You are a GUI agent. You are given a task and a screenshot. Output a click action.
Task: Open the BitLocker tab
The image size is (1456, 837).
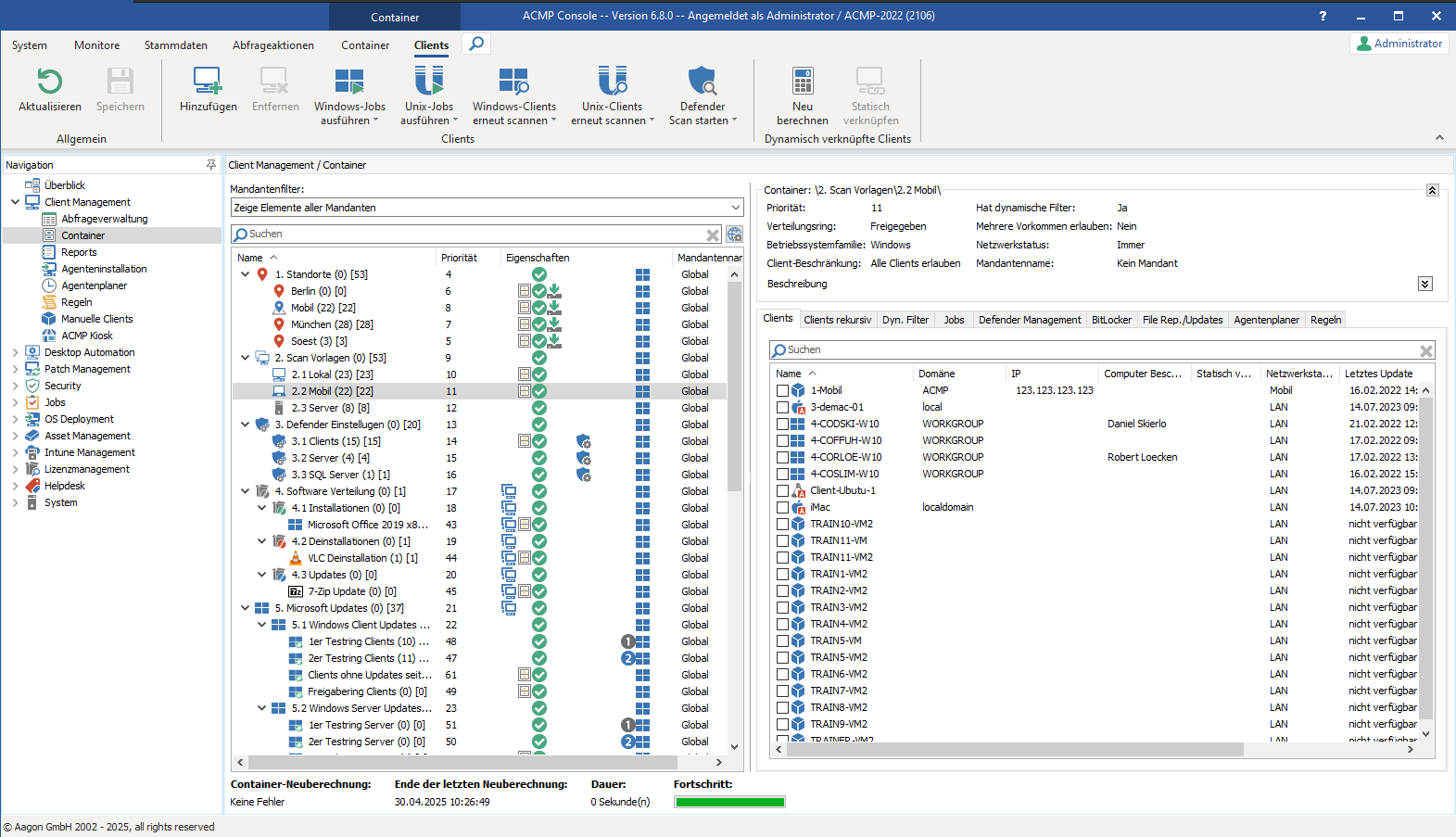[1110, 320]
